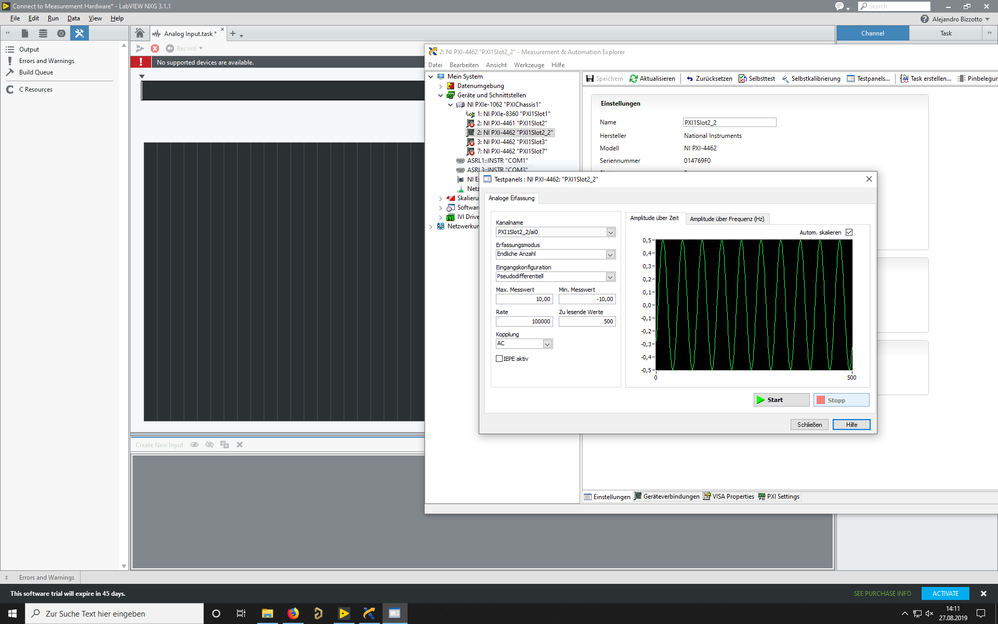Viewport: 998px width, 624px height.
Task: Click the Windows Start button
Action: point(12,613)
